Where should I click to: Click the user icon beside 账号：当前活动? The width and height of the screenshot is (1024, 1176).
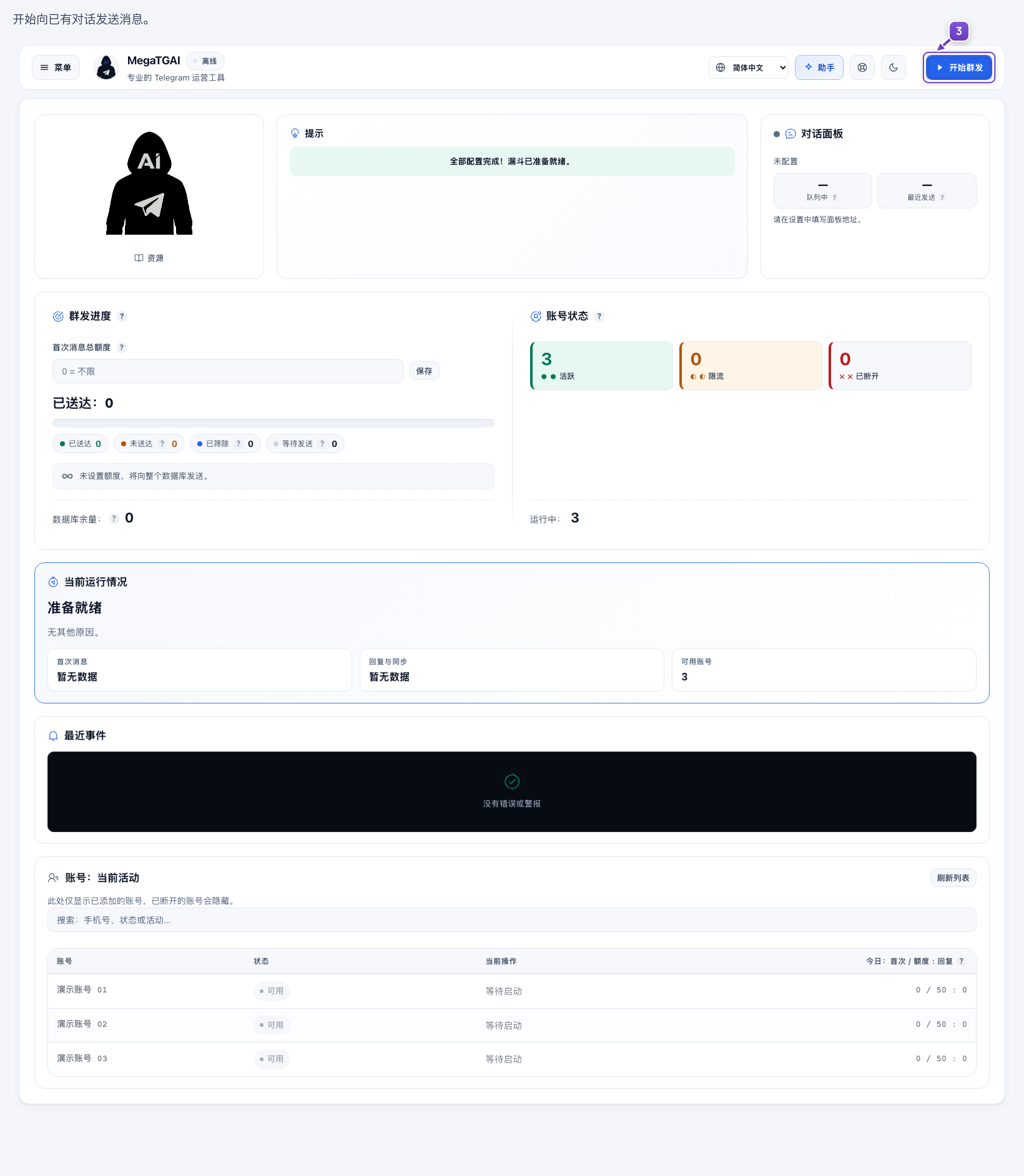[53, 878]
